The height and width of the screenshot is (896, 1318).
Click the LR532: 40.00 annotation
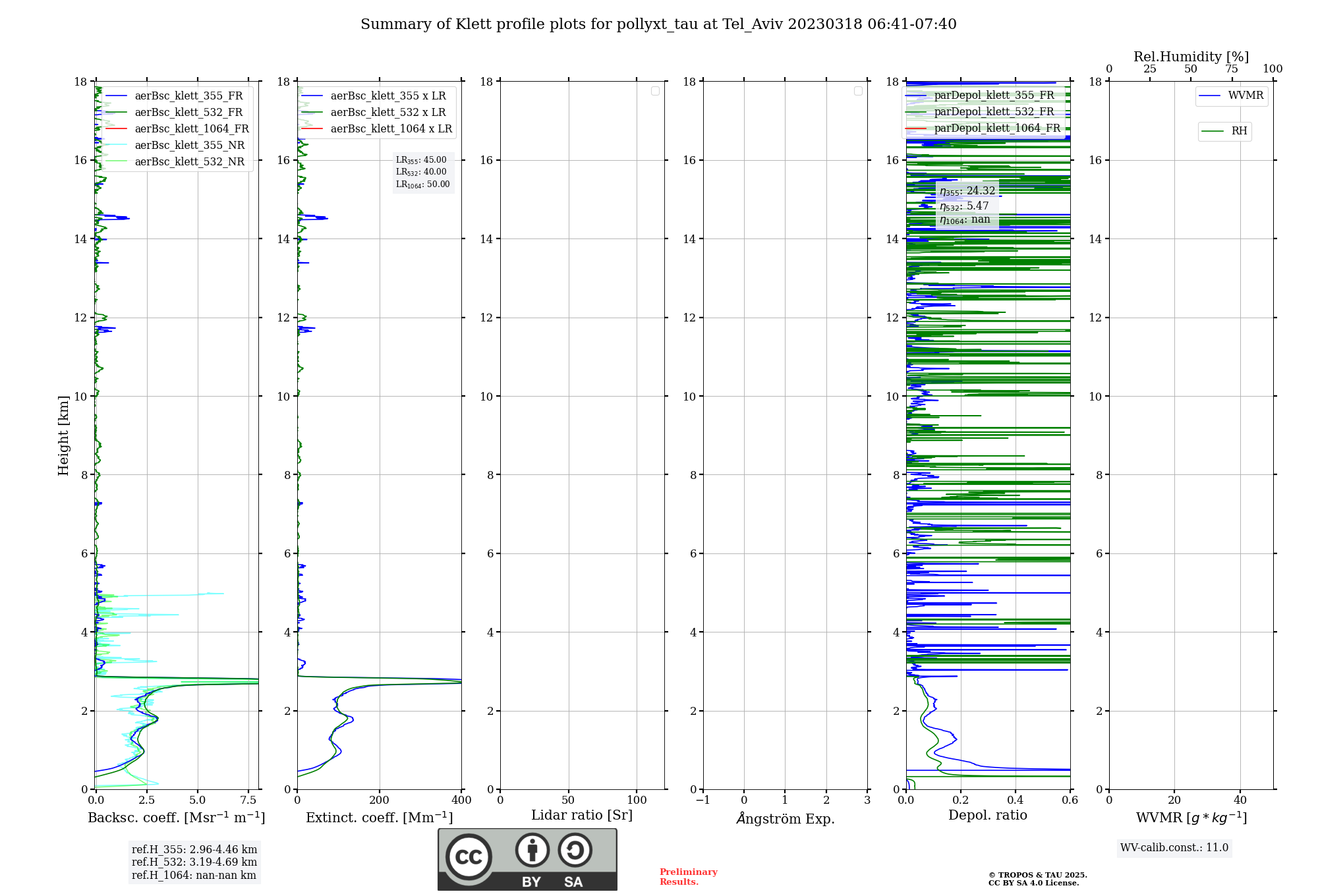tap(421, 172)
